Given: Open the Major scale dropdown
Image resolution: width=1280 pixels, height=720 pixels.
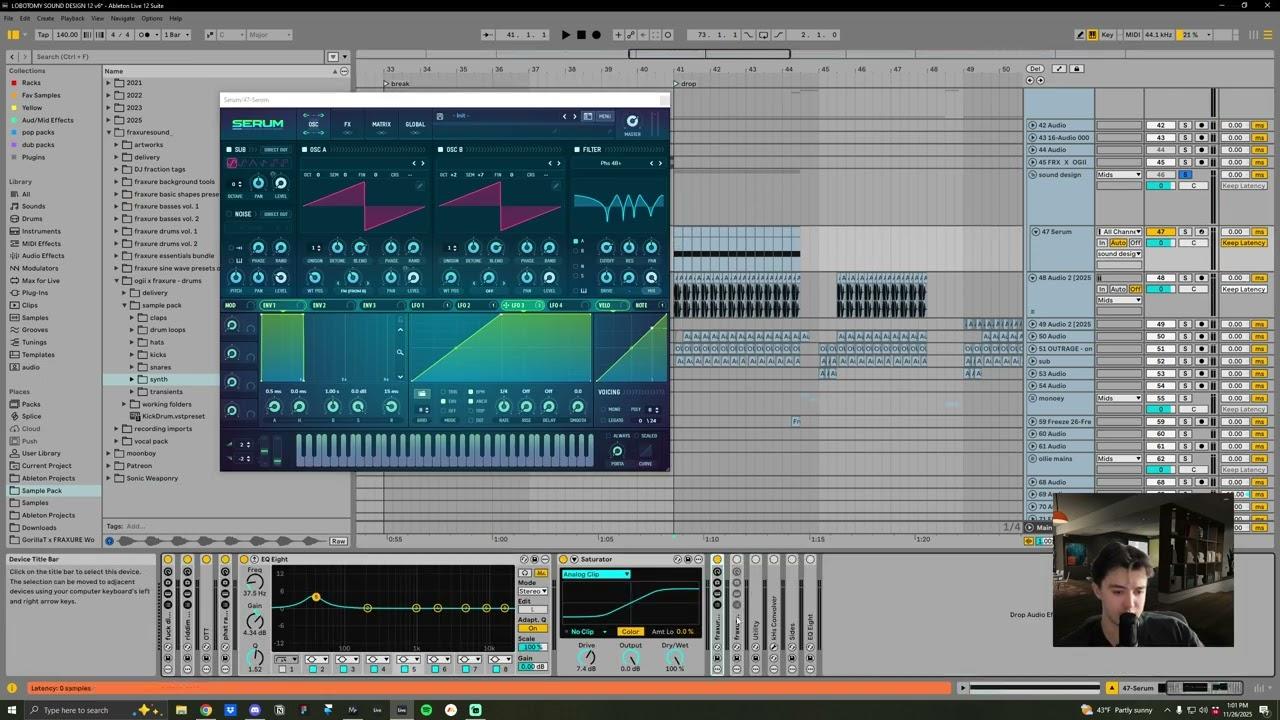Looking at the screenshot, I should point(268,35).
